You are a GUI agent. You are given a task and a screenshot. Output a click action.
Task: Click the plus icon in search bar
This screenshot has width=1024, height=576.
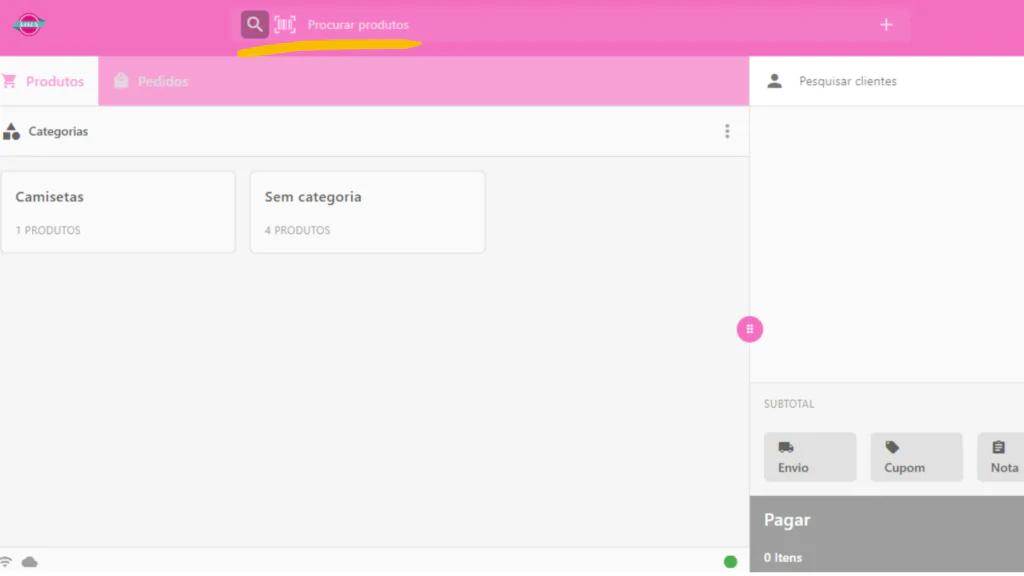tap(886, 25)
